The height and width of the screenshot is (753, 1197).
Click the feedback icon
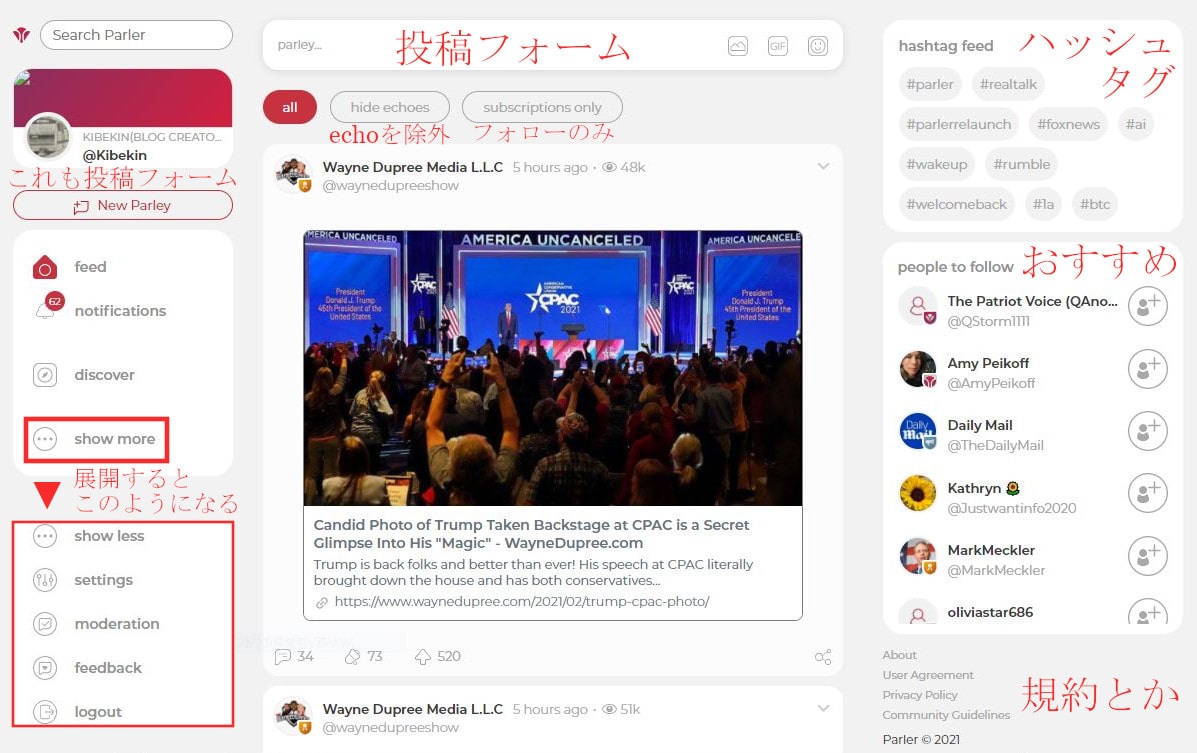click(45, 668)
